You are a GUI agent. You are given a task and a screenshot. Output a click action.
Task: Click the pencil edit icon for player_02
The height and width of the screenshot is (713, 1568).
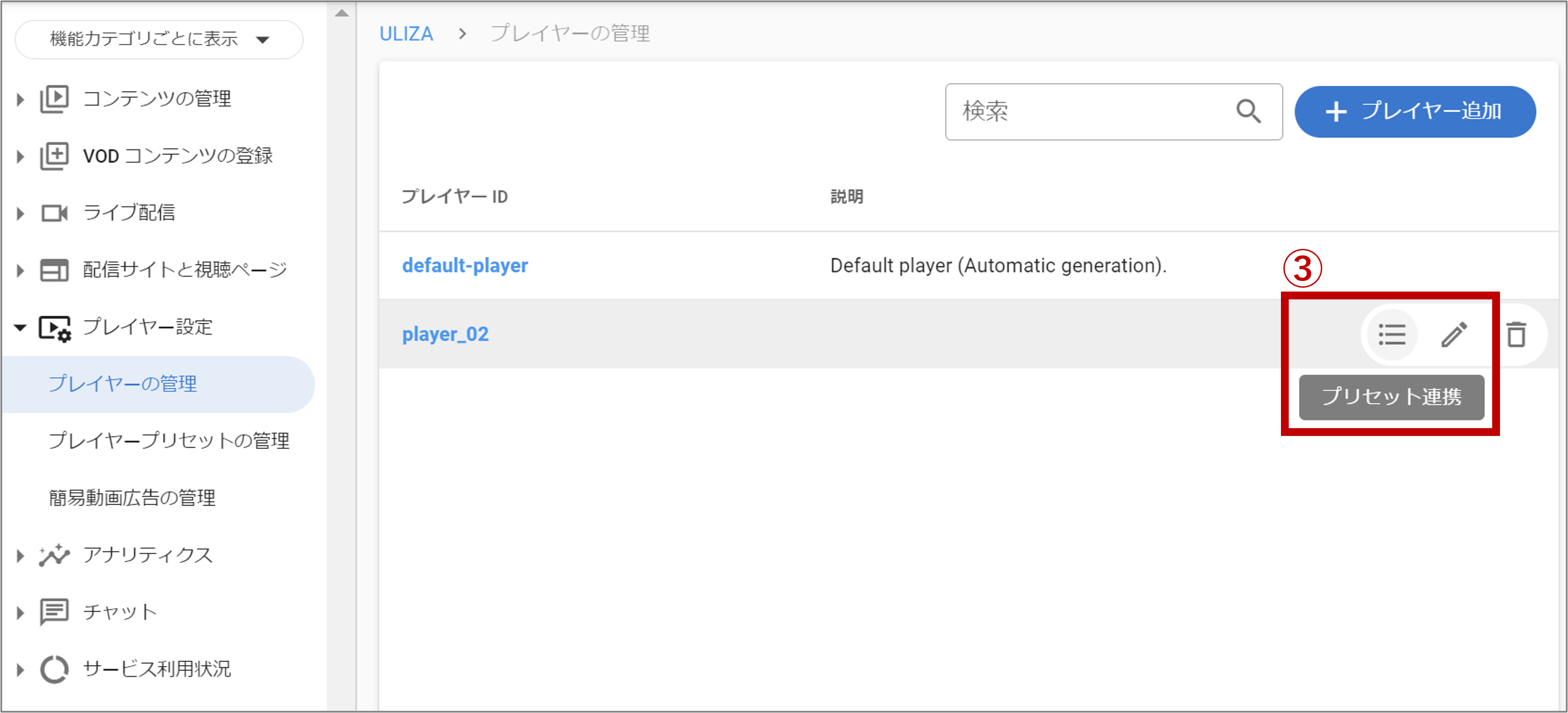tap(1454, 334)
